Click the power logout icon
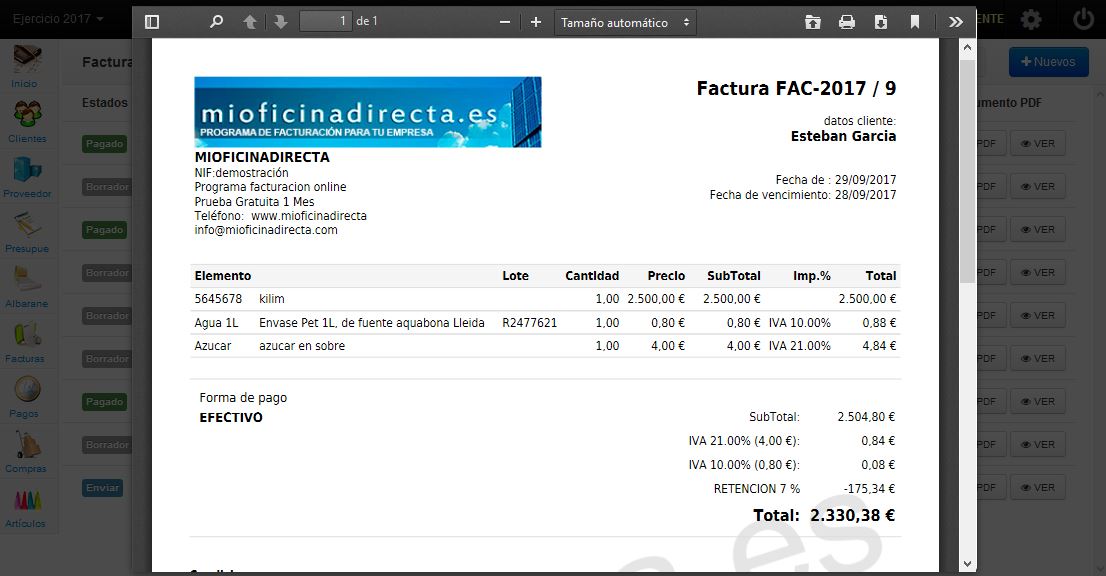 (x=1083, y=19)
